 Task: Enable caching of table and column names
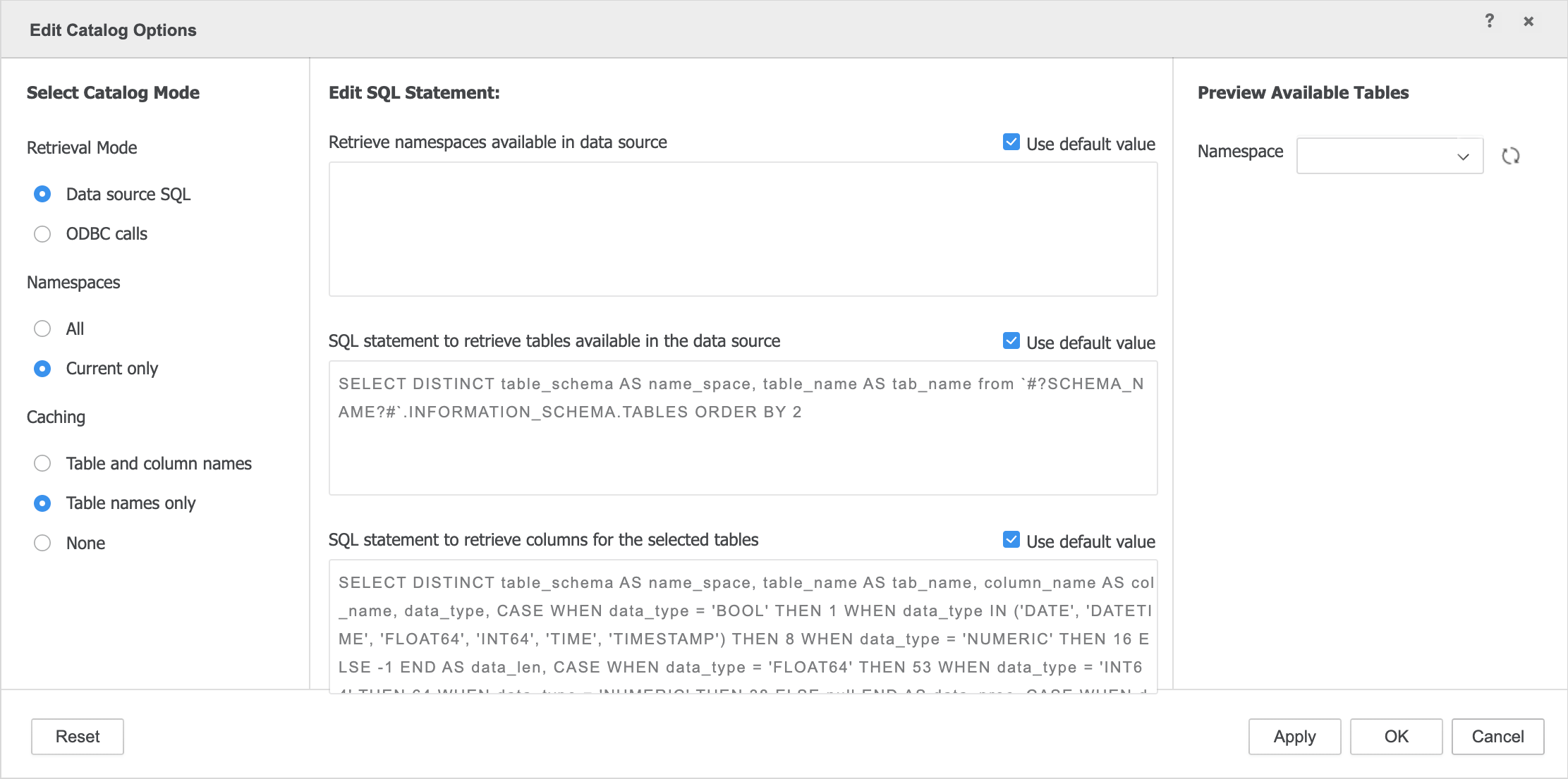click(42, 463)
